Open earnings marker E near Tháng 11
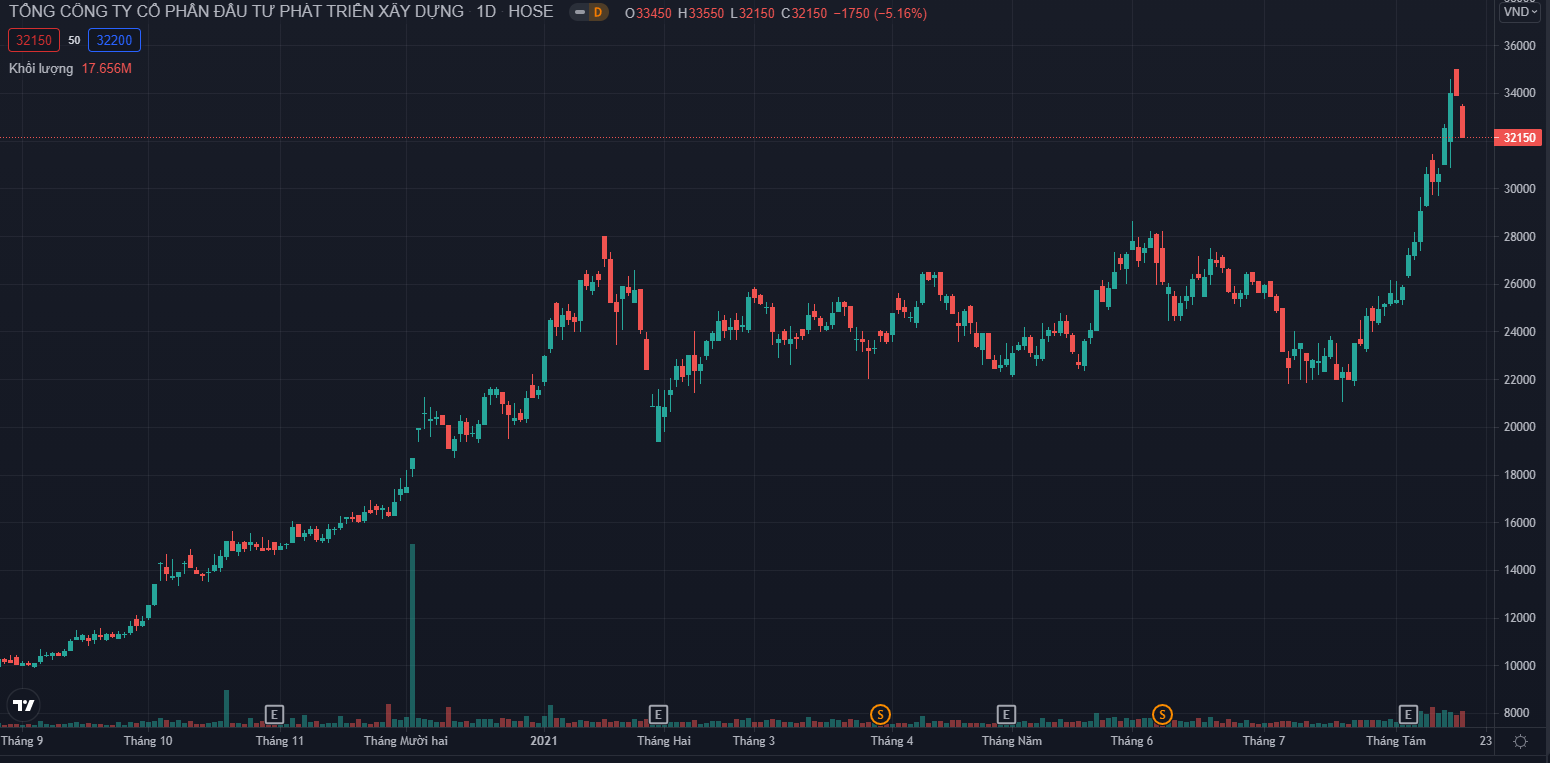 (274, 714)
